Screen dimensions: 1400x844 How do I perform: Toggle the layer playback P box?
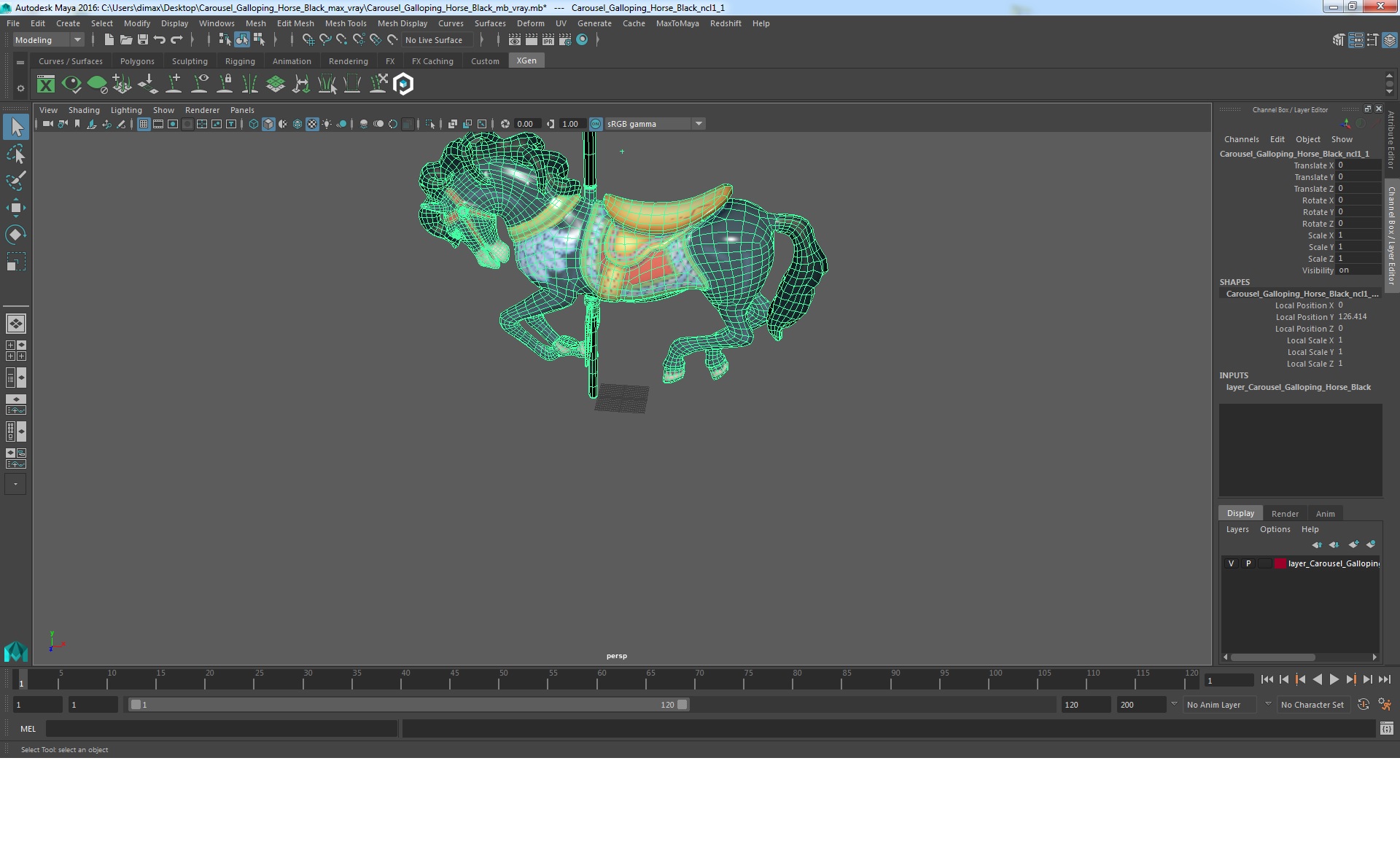(1248, 563)
